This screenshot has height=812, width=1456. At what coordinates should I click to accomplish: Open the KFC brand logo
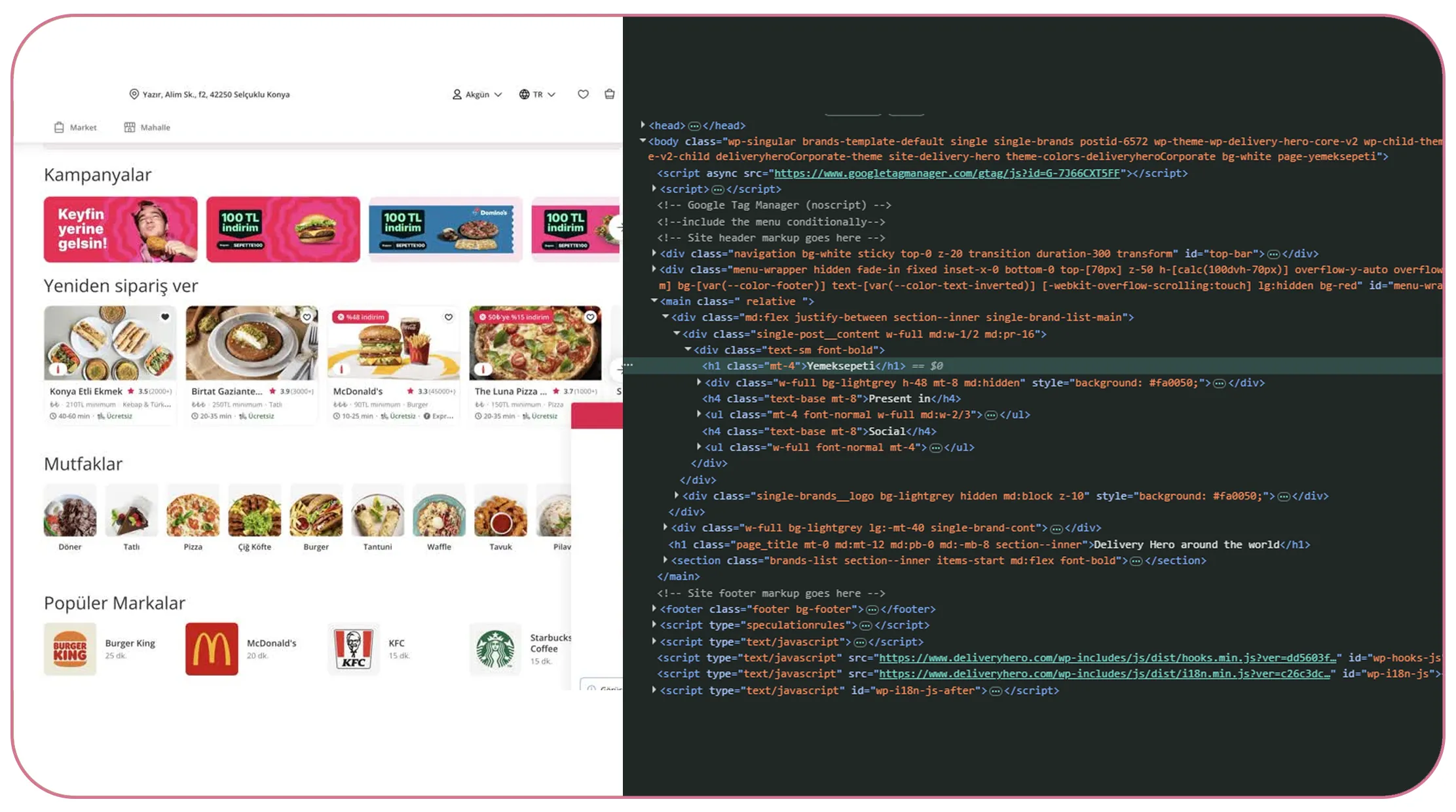pyautogui.click(x=354, y=649)
